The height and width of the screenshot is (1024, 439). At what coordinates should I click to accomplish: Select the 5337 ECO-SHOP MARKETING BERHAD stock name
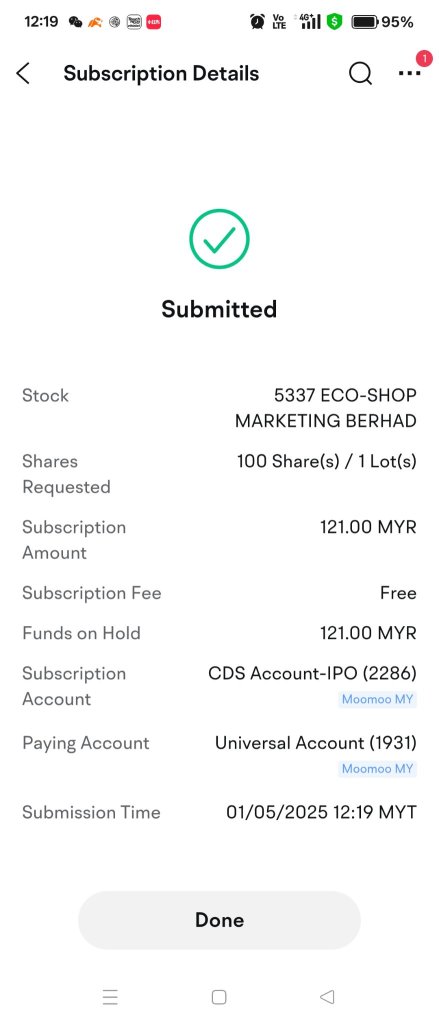pos(326,408)
